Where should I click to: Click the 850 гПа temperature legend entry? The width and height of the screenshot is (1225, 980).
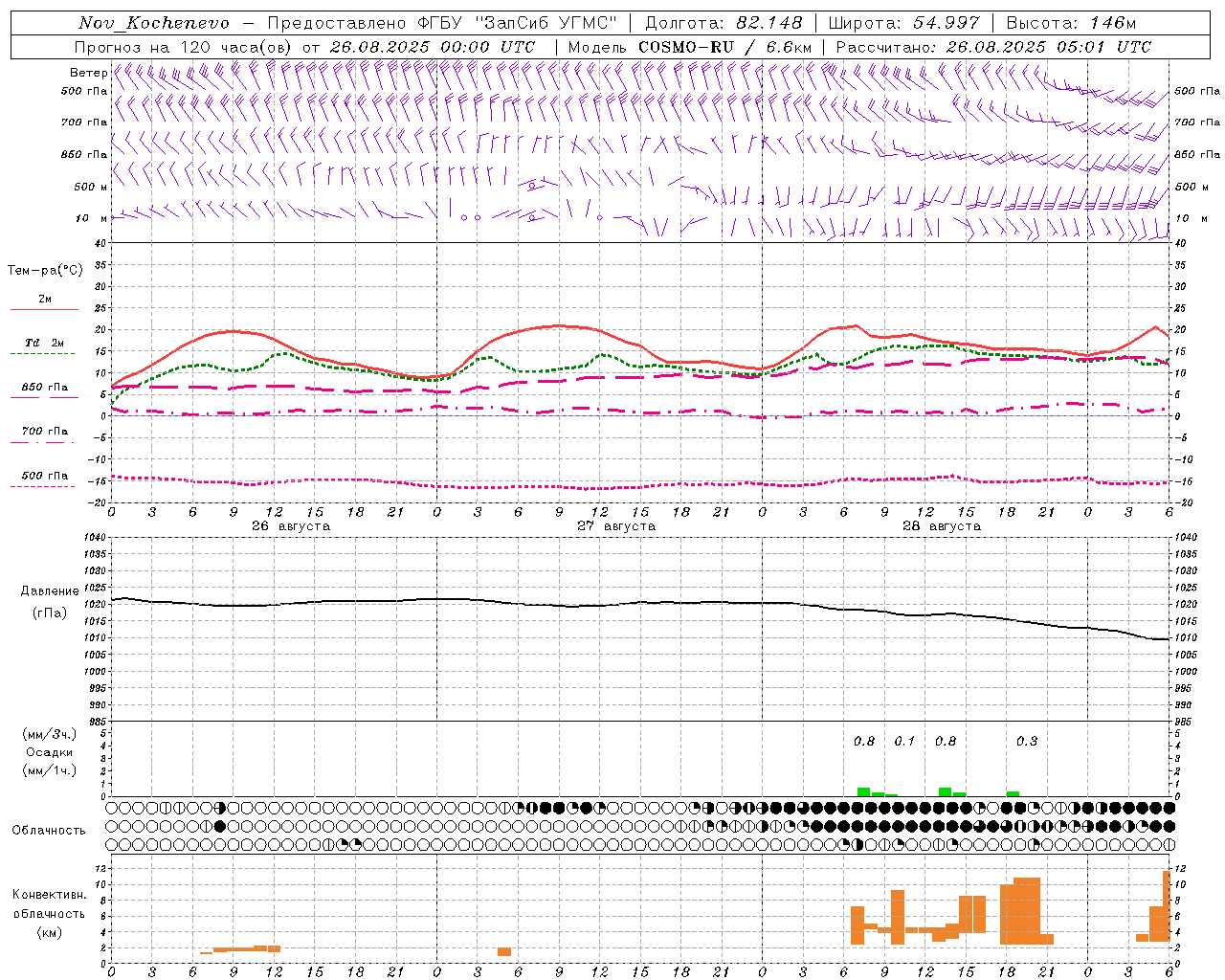(45, 388)
